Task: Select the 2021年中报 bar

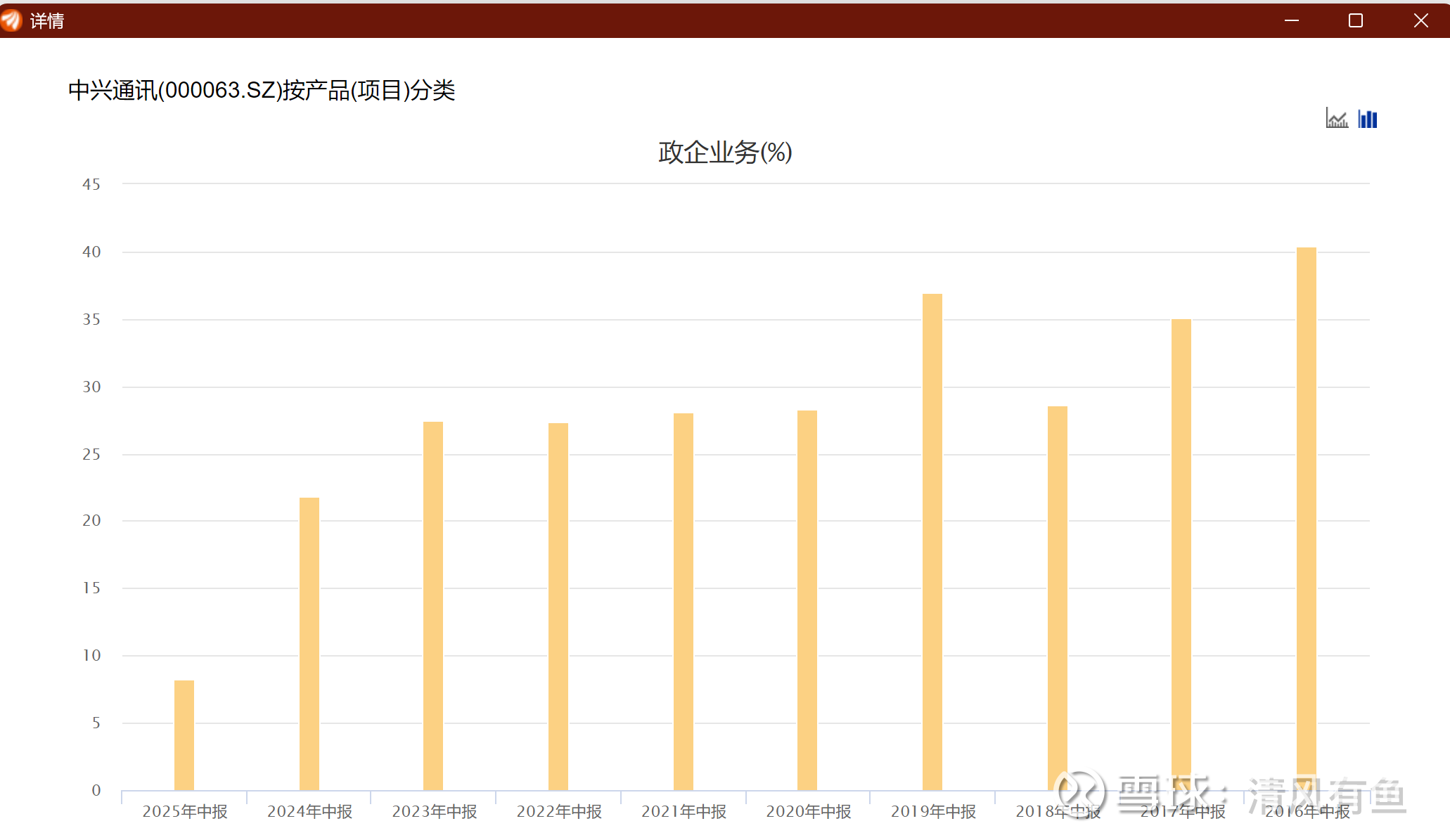Action: point(684,601)
